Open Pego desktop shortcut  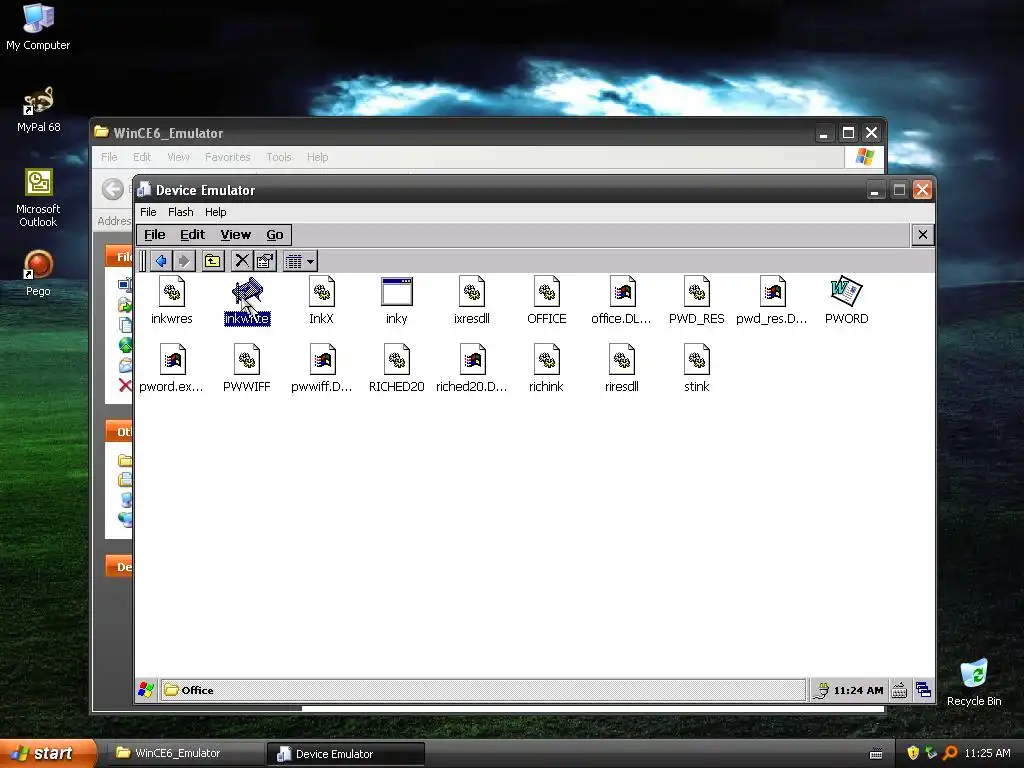[x=38, y=273]
